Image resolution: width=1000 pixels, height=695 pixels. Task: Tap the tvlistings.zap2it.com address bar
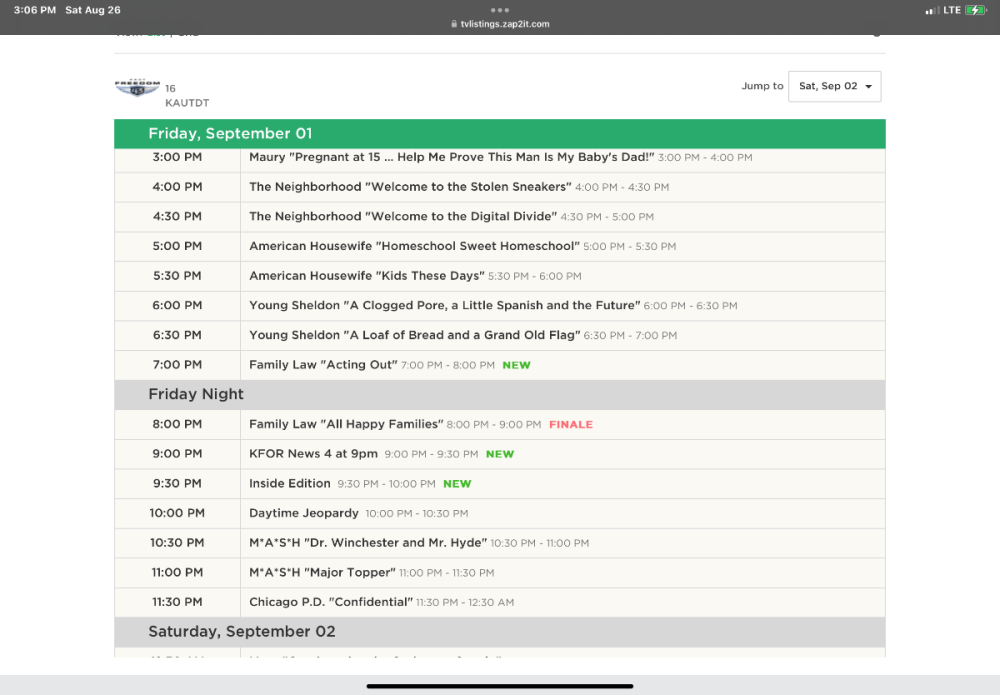pos(500,24)
